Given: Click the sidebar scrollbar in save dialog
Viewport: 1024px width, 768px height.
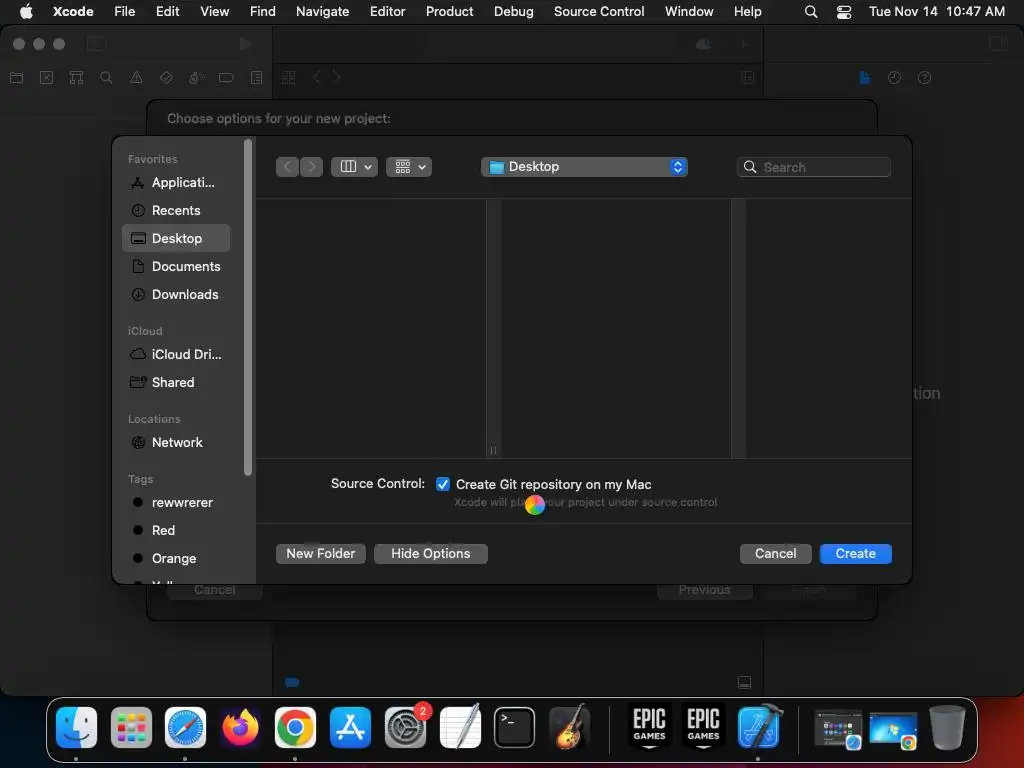Looking at the screenshot, I should pos(248,307).
